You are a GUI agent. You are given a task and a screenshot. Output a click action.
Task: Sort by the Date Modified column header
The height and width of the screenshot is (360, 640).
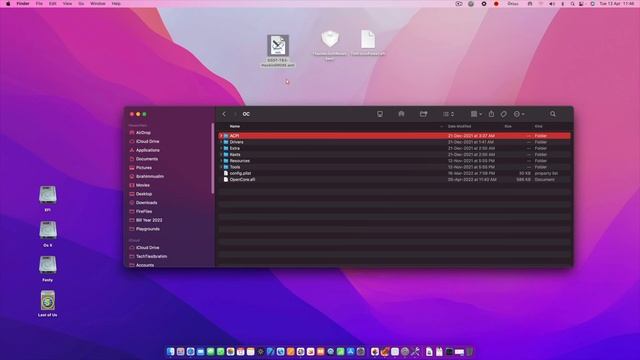459,126
